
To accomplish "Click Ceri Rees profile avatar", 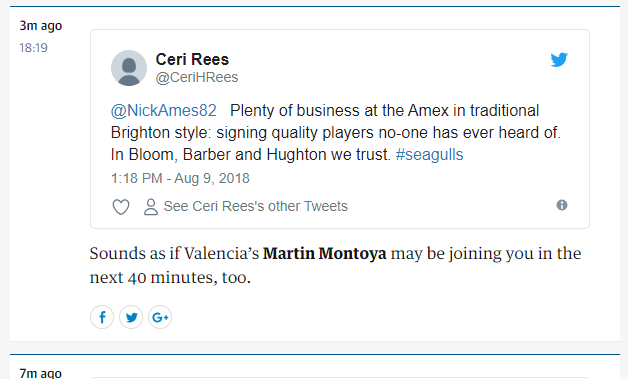I will [x=129, y=68].
